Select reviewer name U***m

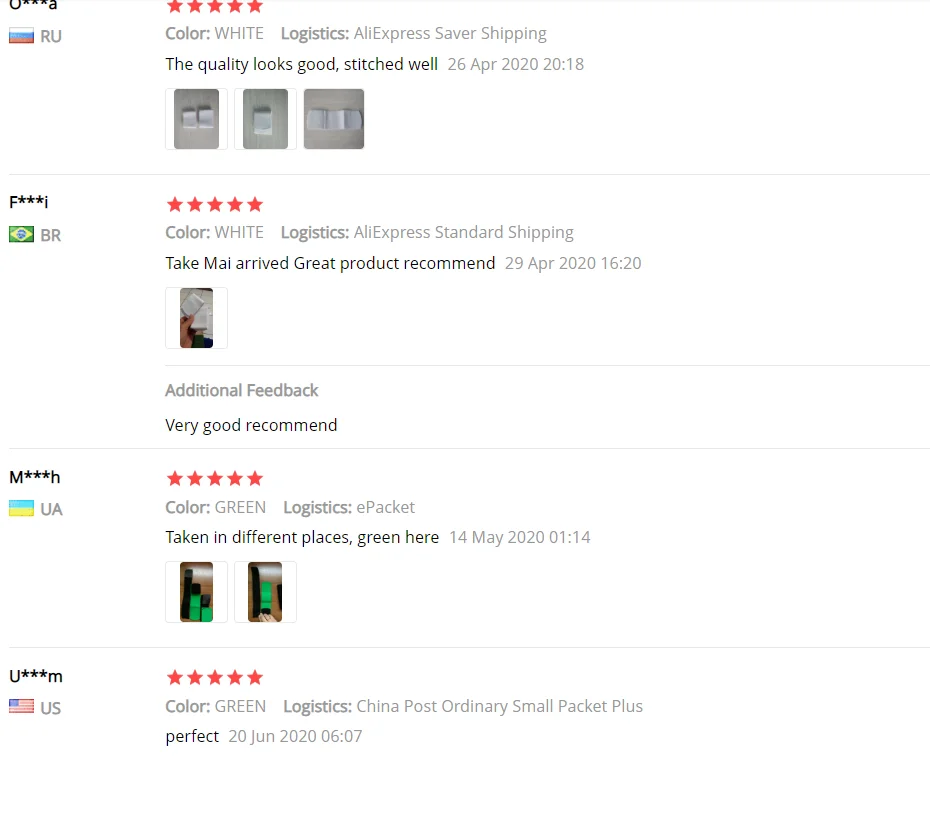(x=36, y=676)
